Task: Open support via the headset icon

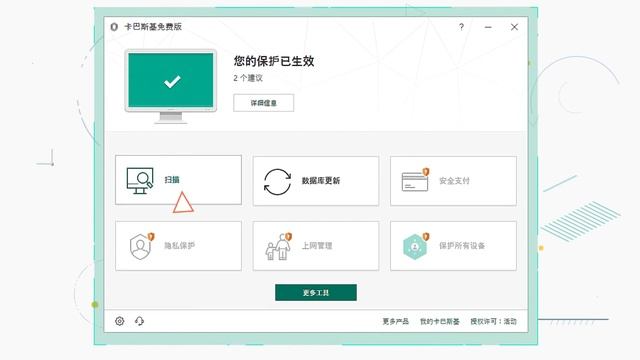Action: click(x=139, y=321)
